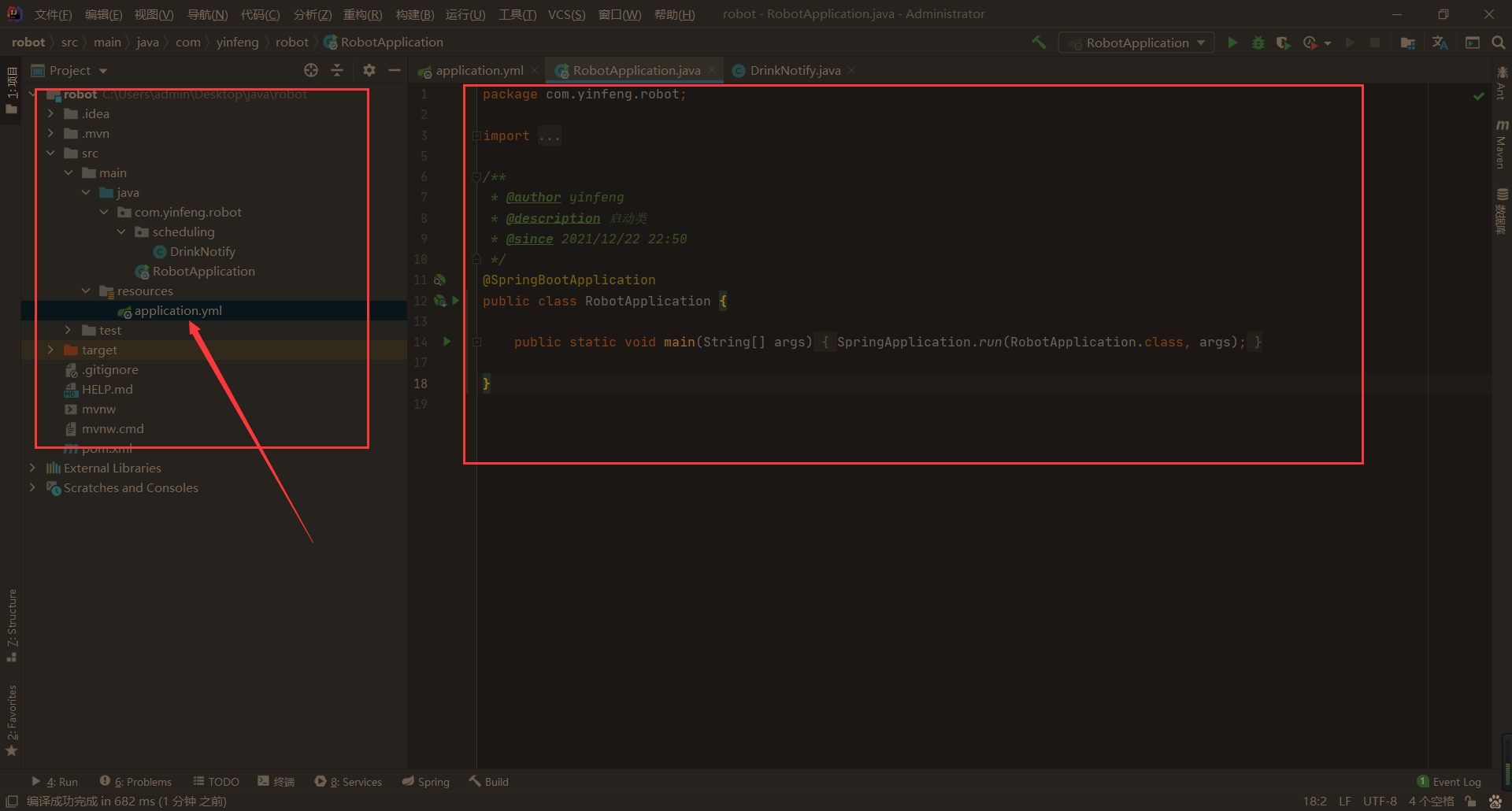Click run gutter arrow on line 14
The height and width of the screenshot is (811, 1512).
coord(447,342)
